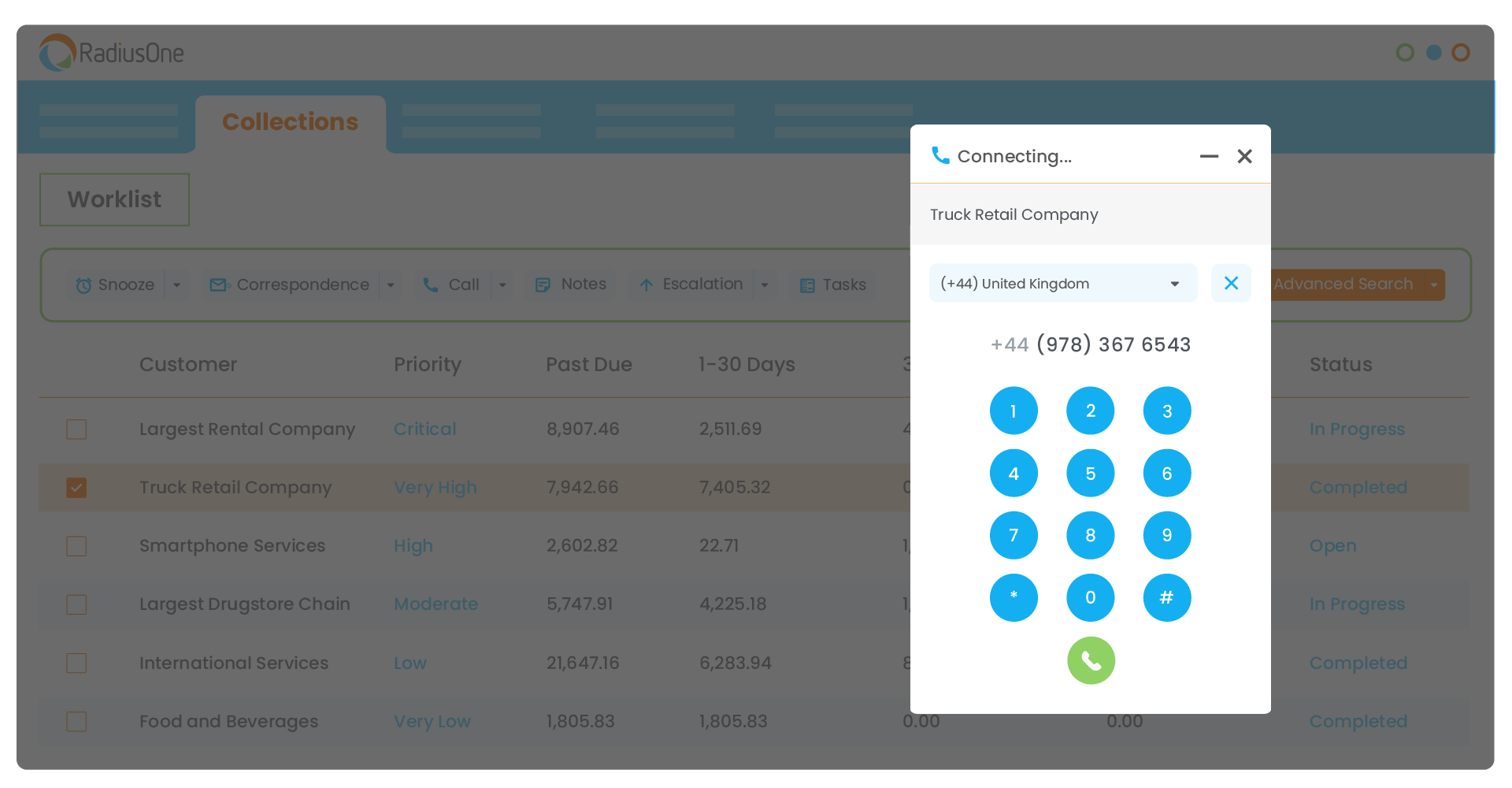Click the Escalation arrow icon

click(647, 284)
